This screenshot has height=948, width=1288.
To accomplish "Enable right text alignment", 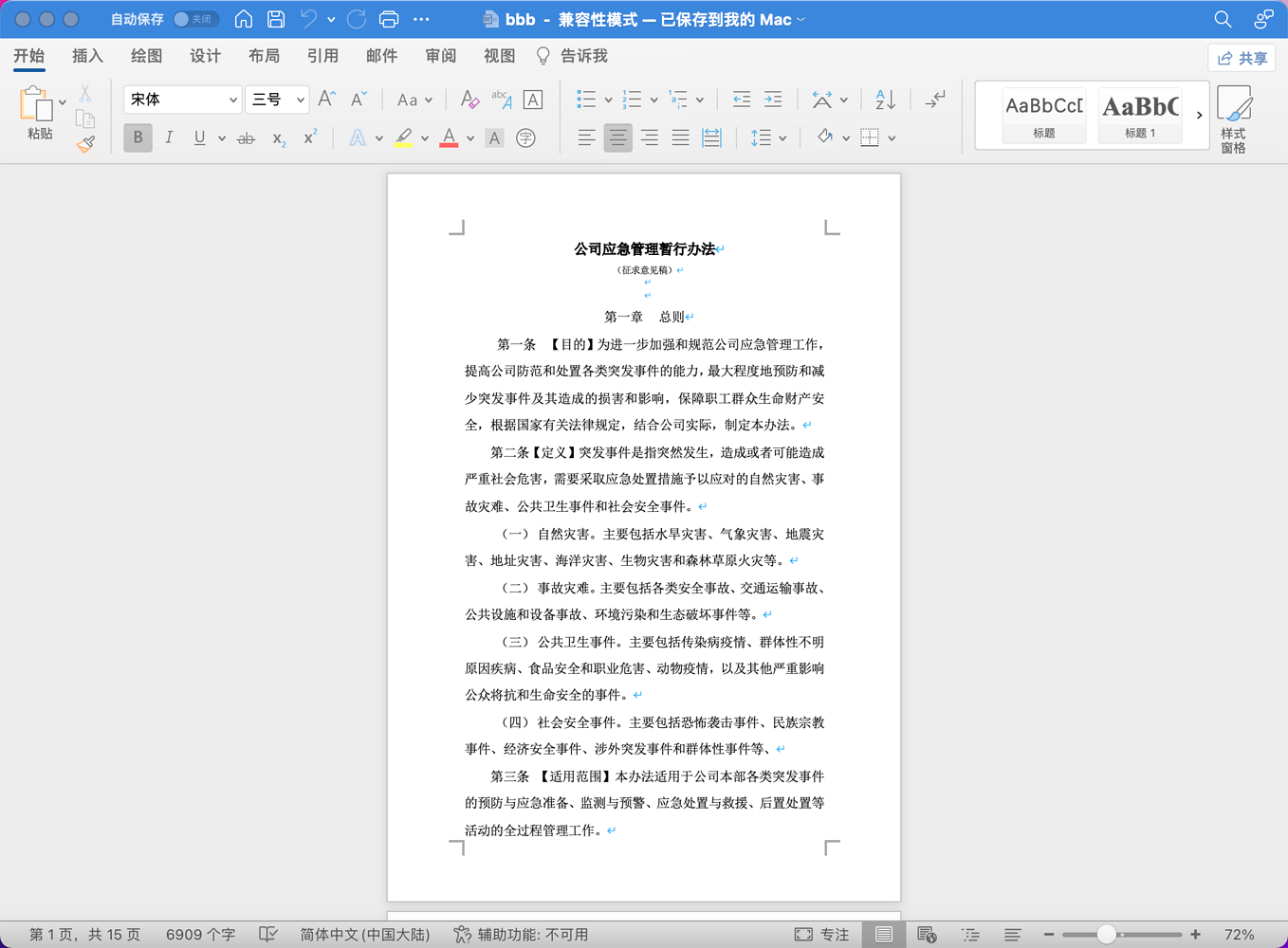I will (649, 137).
